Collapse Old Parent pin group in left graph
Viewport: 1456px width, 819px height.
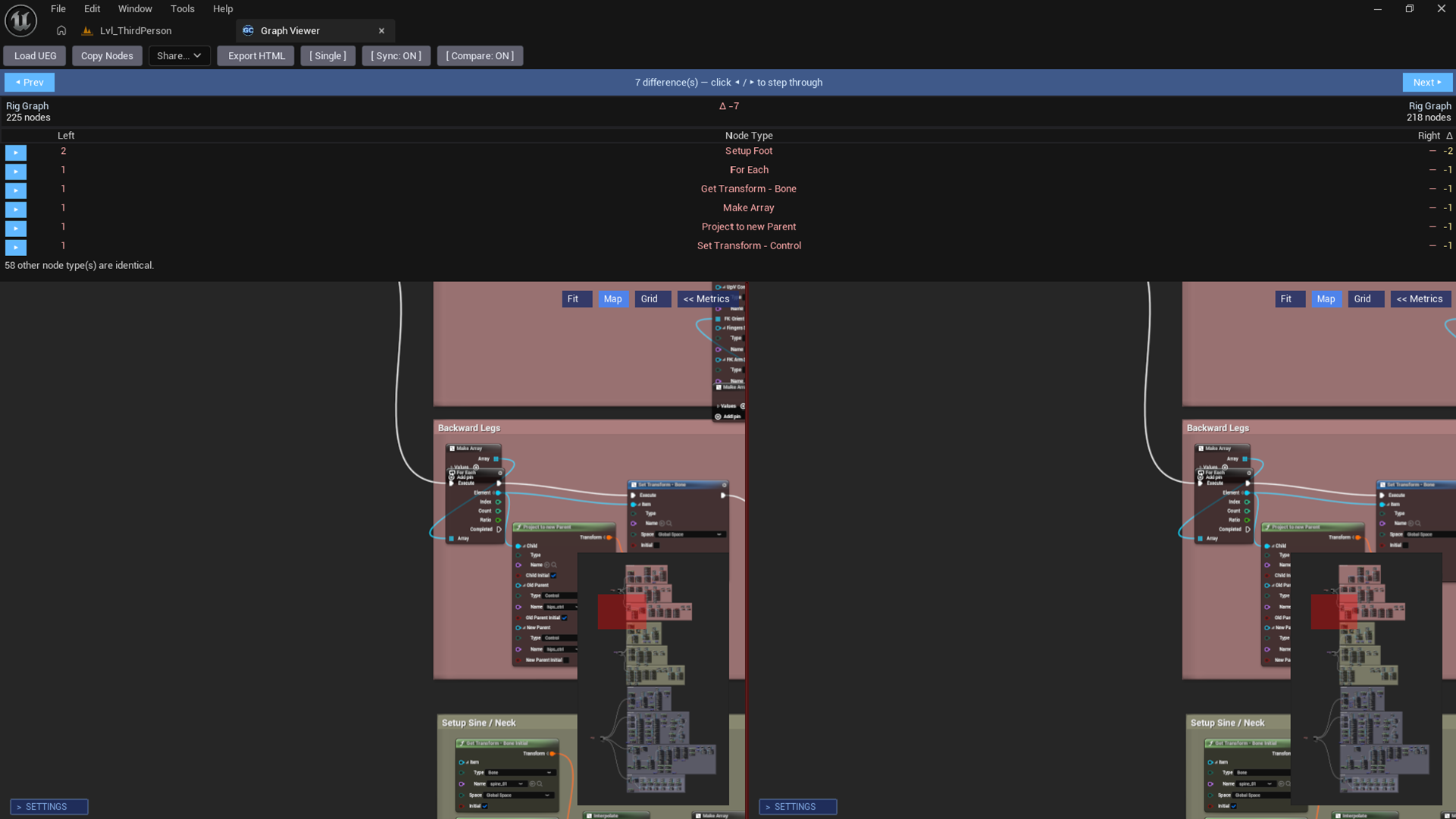[x=523, y=586]
